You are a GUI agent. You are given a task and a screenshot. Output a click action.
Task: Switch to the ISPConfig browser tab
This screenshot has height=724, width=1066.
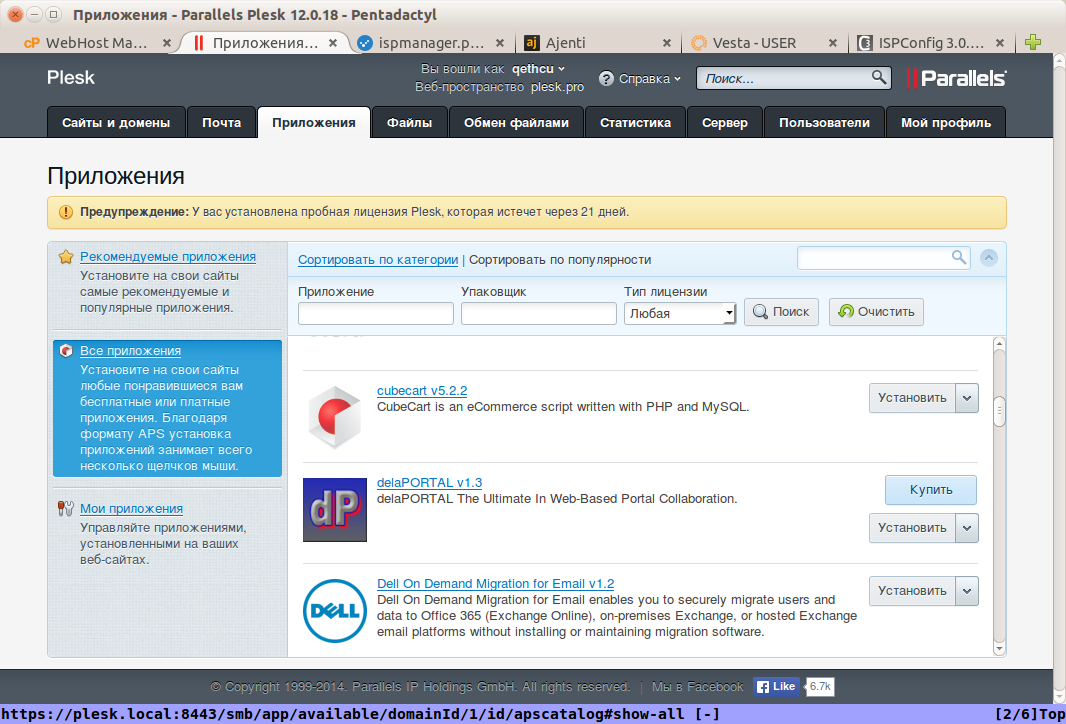(931, 43)
